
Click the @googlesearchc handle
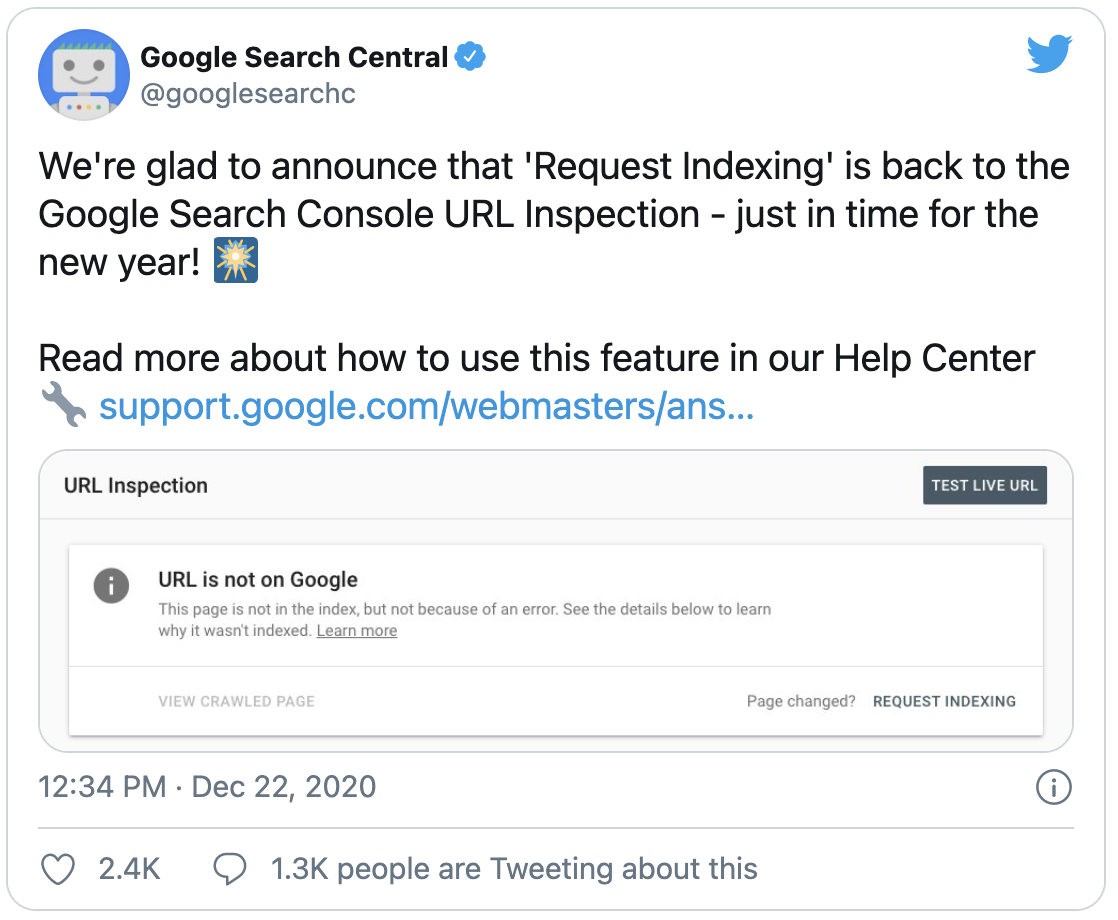247,93
